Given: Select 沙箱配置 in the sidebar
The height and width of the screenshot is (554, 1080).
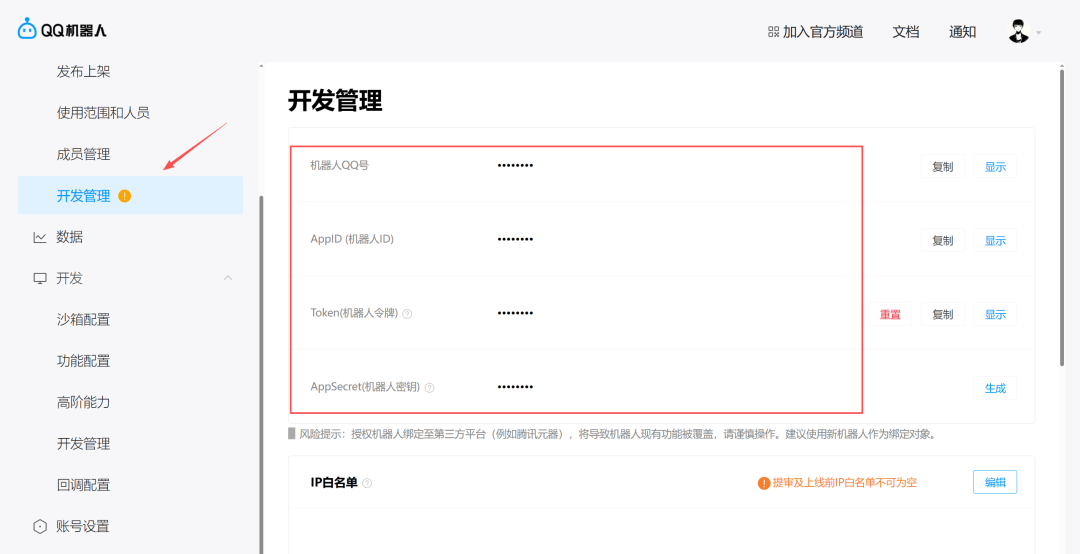Looking at the screenshot, I should 83,320.
